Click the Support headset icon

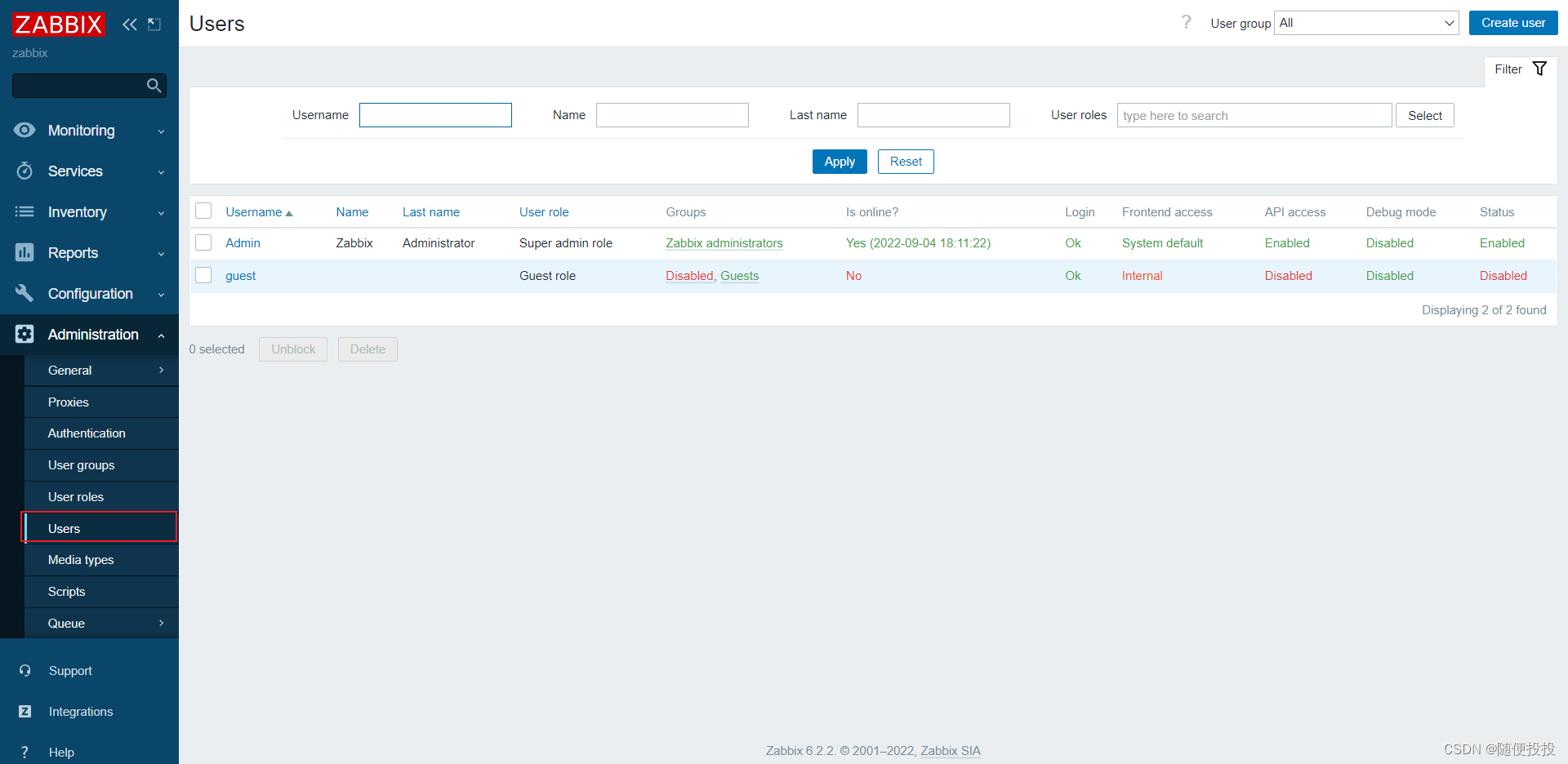tap(24, 670)
